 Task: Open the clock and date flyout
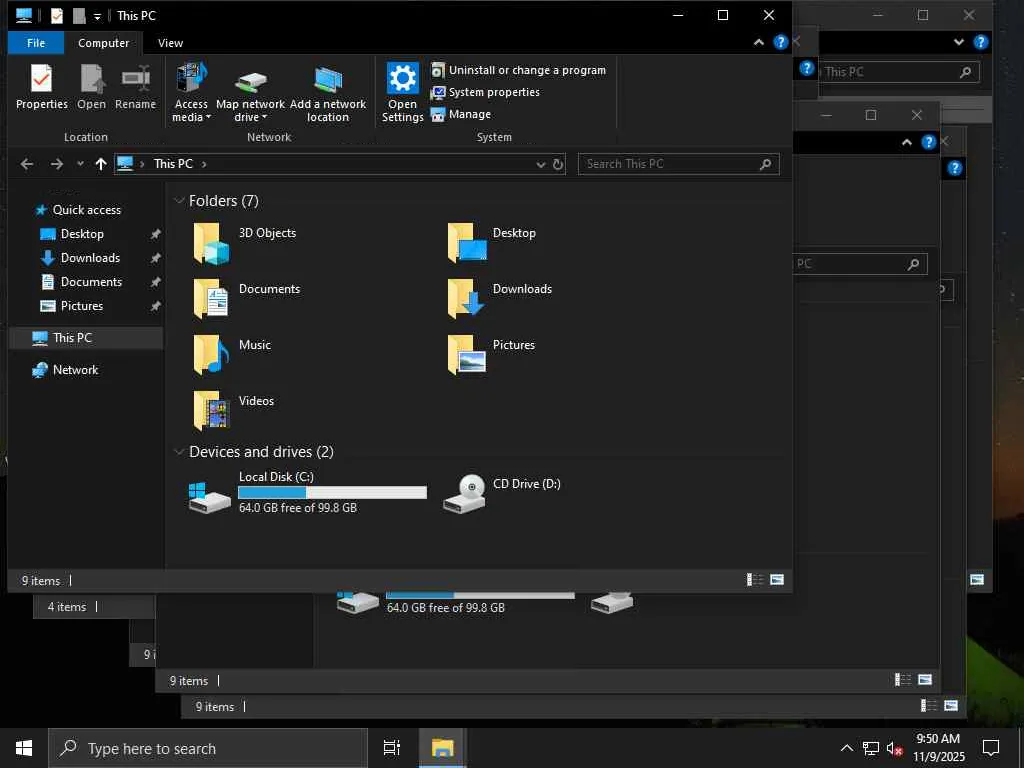click(938, 748)
